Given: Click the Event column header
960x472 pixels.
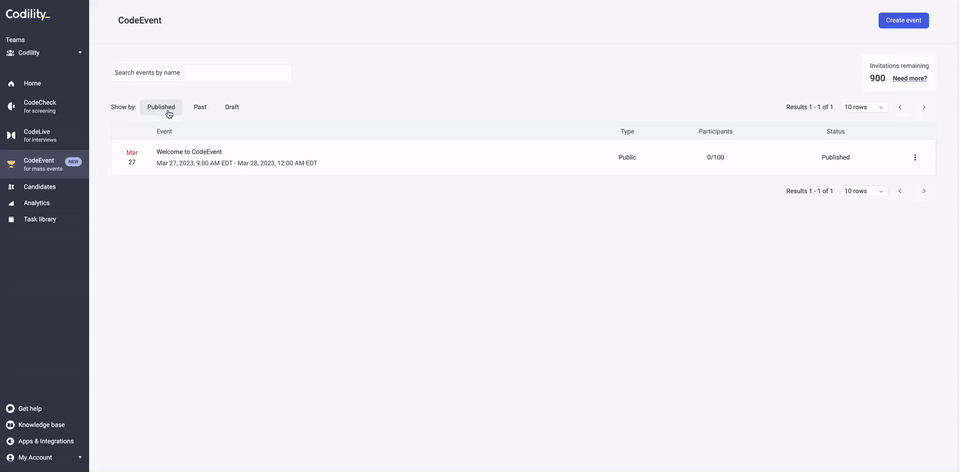Looking at the screenshot, I should click(164, 131).
